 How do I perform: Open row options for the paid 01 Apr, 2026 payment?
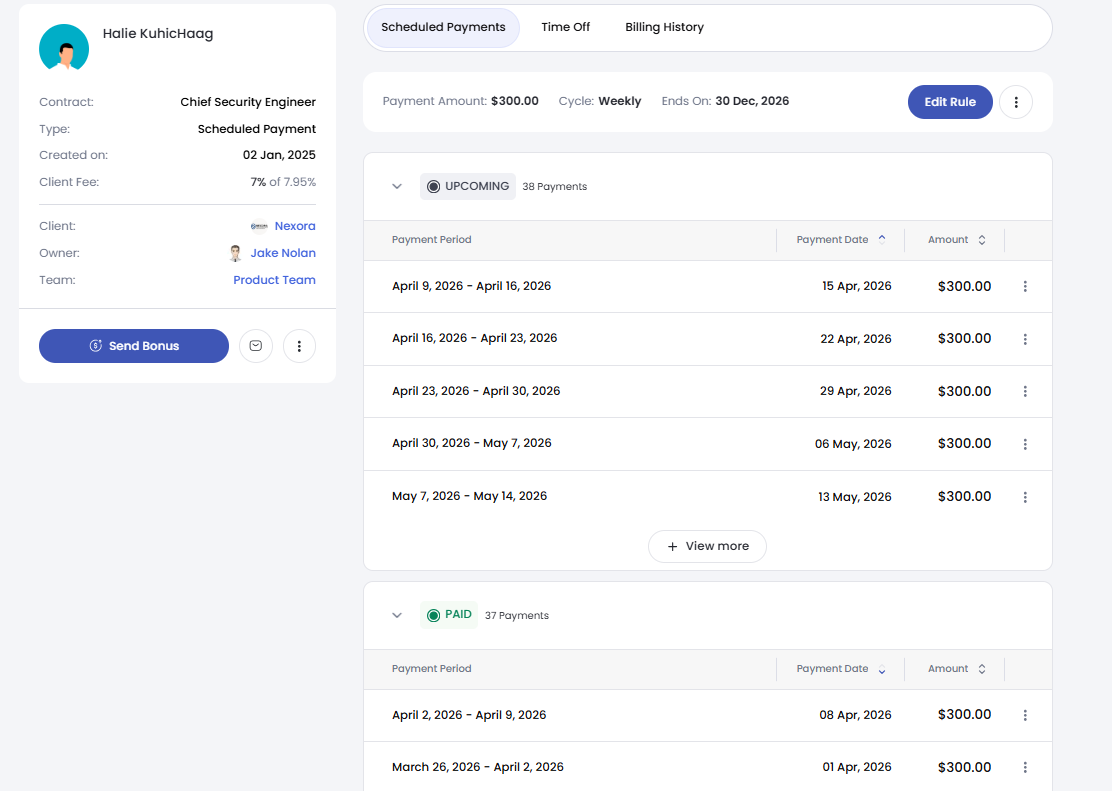[x=1025, y=767]
